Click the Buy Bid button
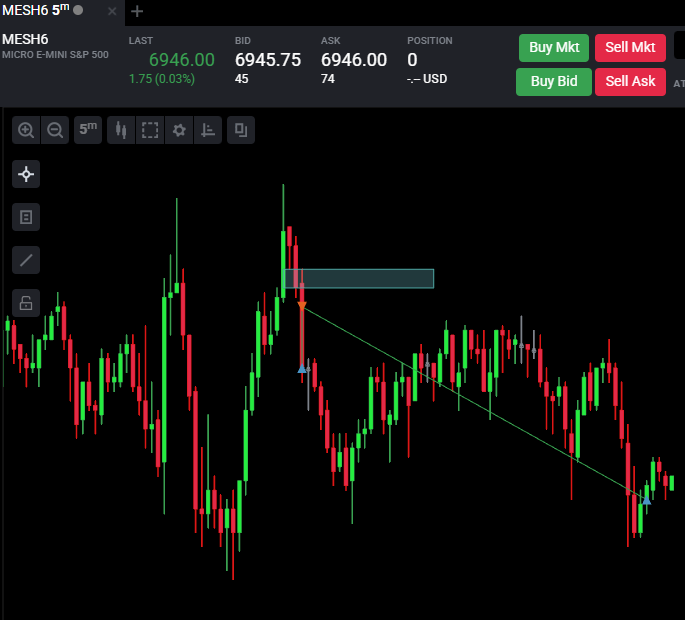685x620 pixels. (554, 81)
